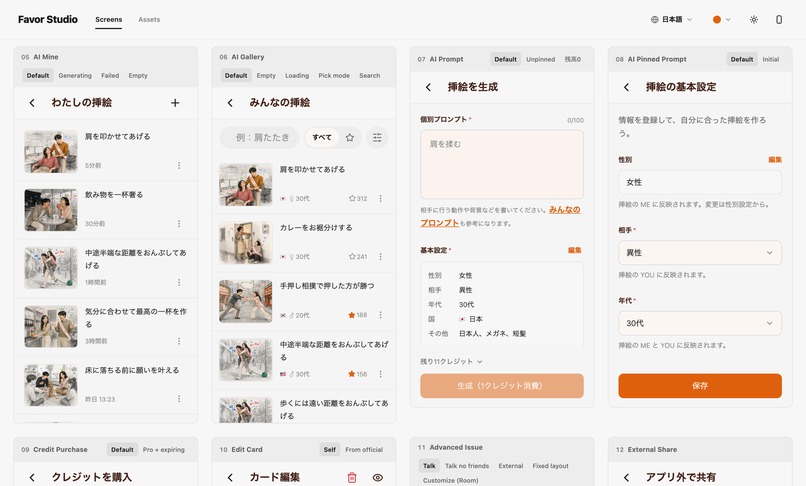
Task: Open the 相手 dropdown showing 異性
Action: [x=700, y=253]
